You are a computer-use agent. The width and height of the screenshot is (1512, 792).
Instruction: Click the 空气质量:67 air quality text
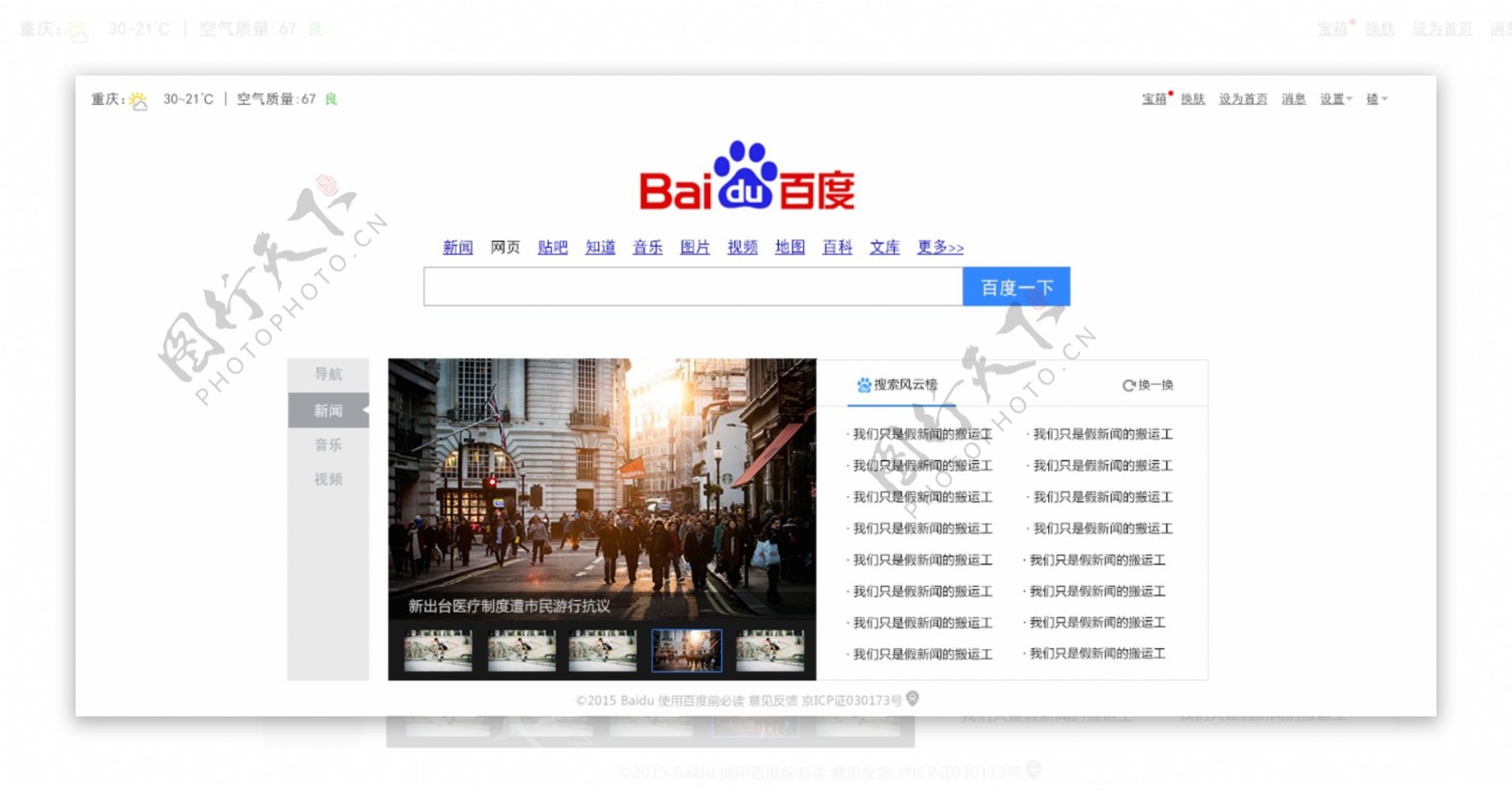276,99
